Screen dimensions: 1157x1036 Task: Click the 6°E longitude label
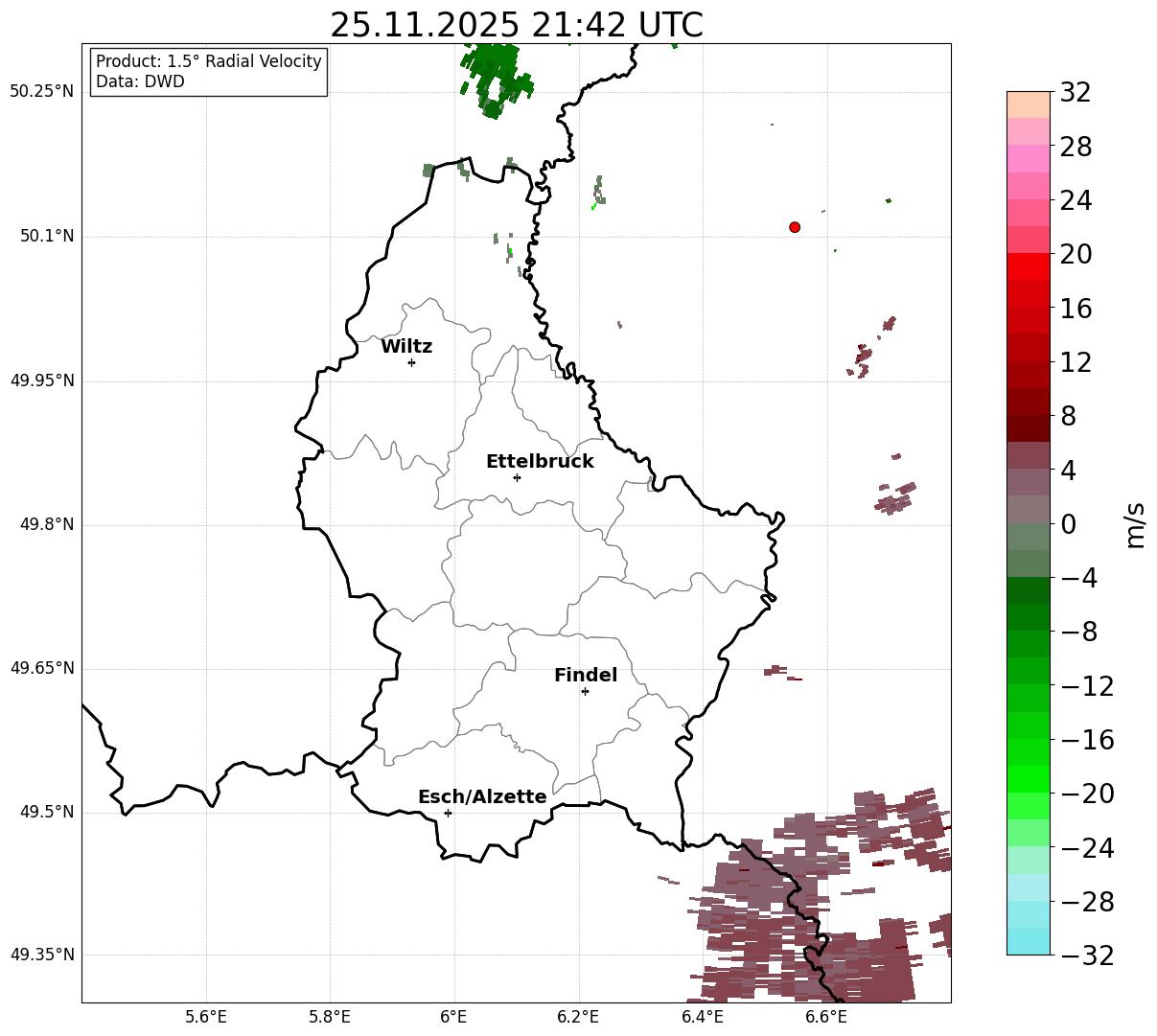point(453,1017)
